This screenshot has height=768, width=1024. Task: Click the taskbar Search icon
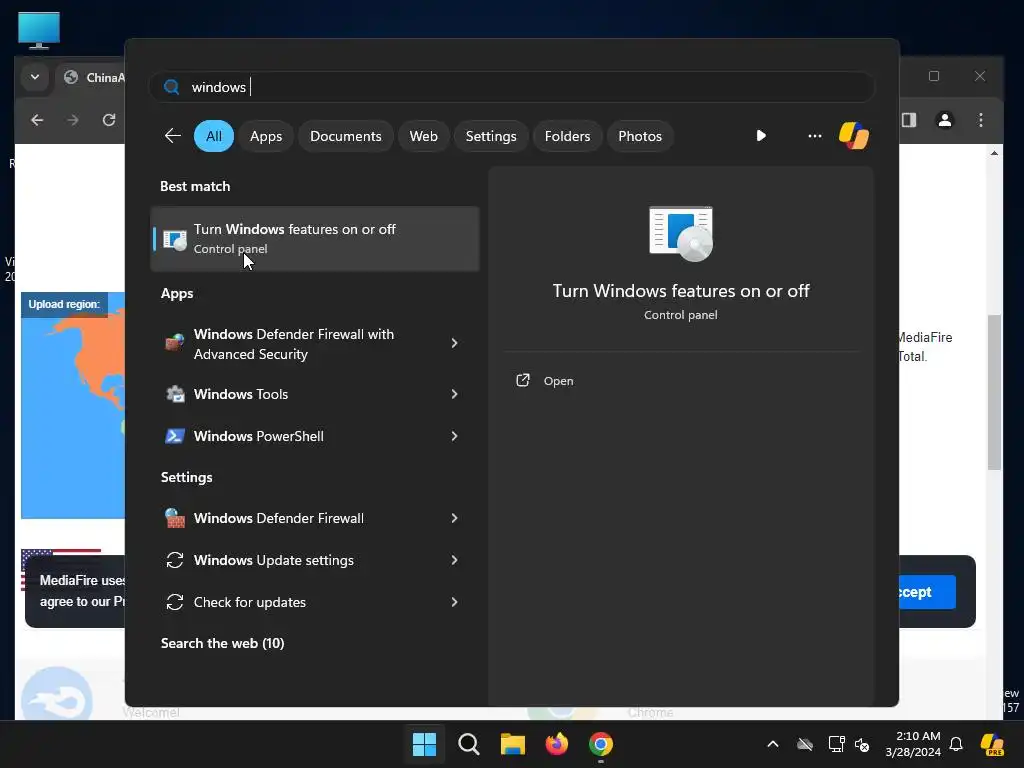coord(469,744)
